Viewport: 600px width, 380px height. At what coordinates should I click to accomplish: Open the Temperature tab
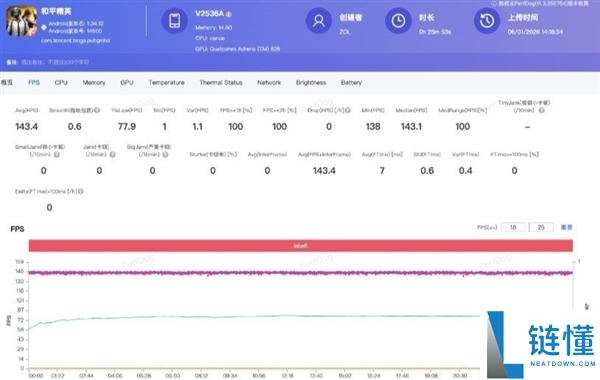coord(166,82)
